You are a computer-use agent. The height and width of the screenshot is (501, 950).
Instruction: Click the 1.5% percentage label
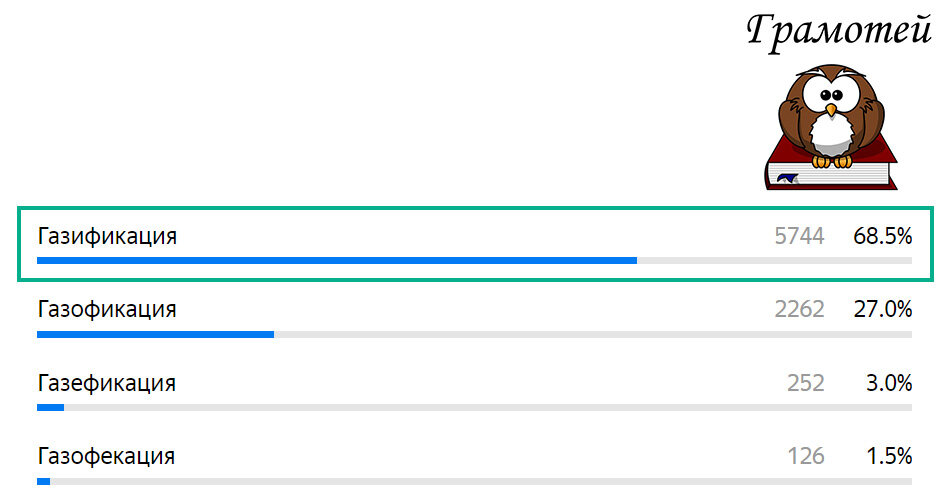(889, 456)
